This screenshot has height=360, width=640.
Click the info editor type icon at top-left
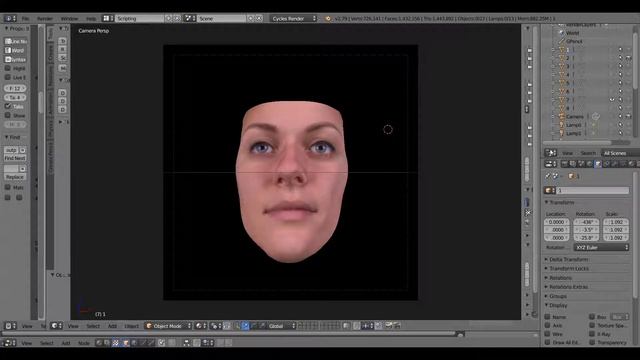pos(10,18)
